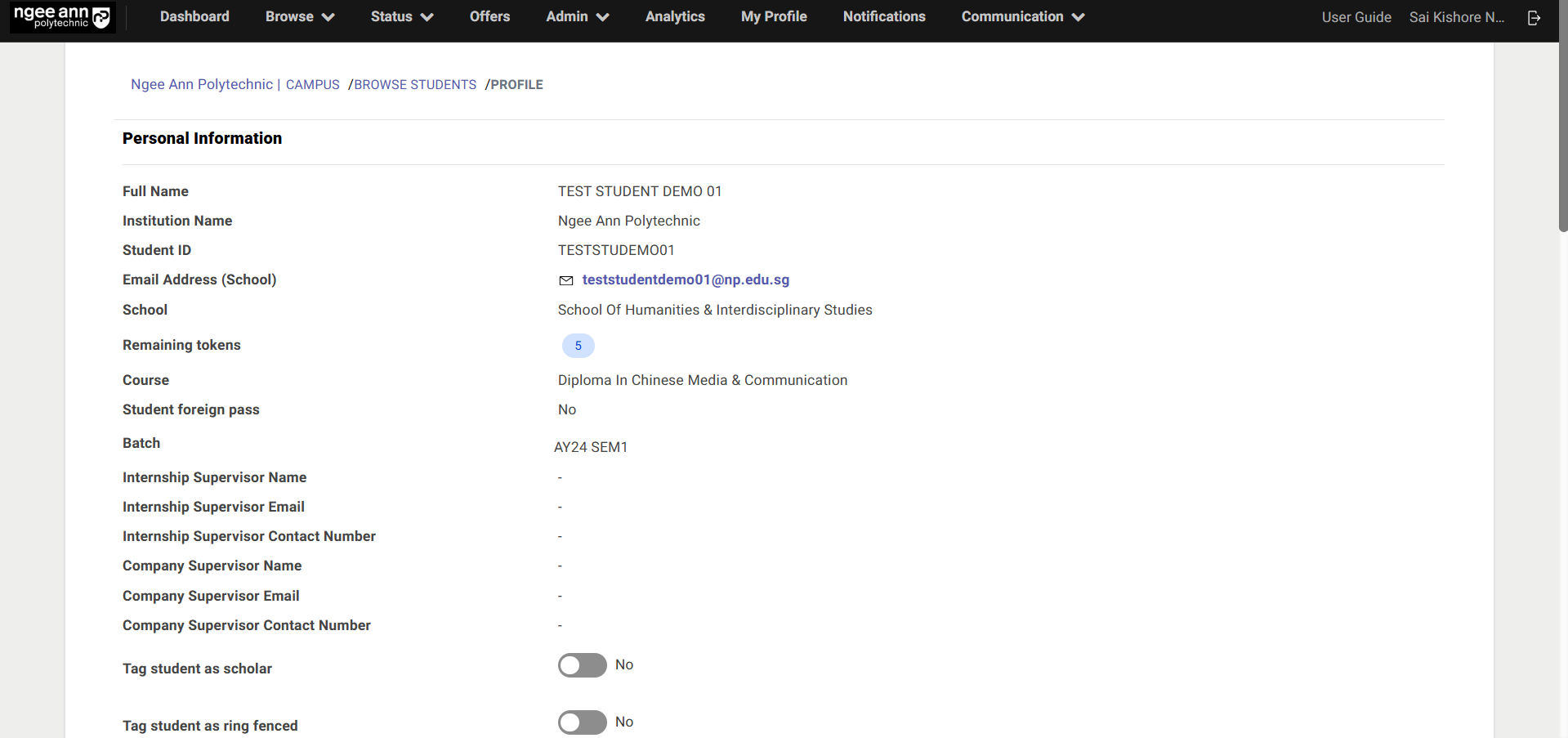Open the Offers page from navbar

click(489, 16)
